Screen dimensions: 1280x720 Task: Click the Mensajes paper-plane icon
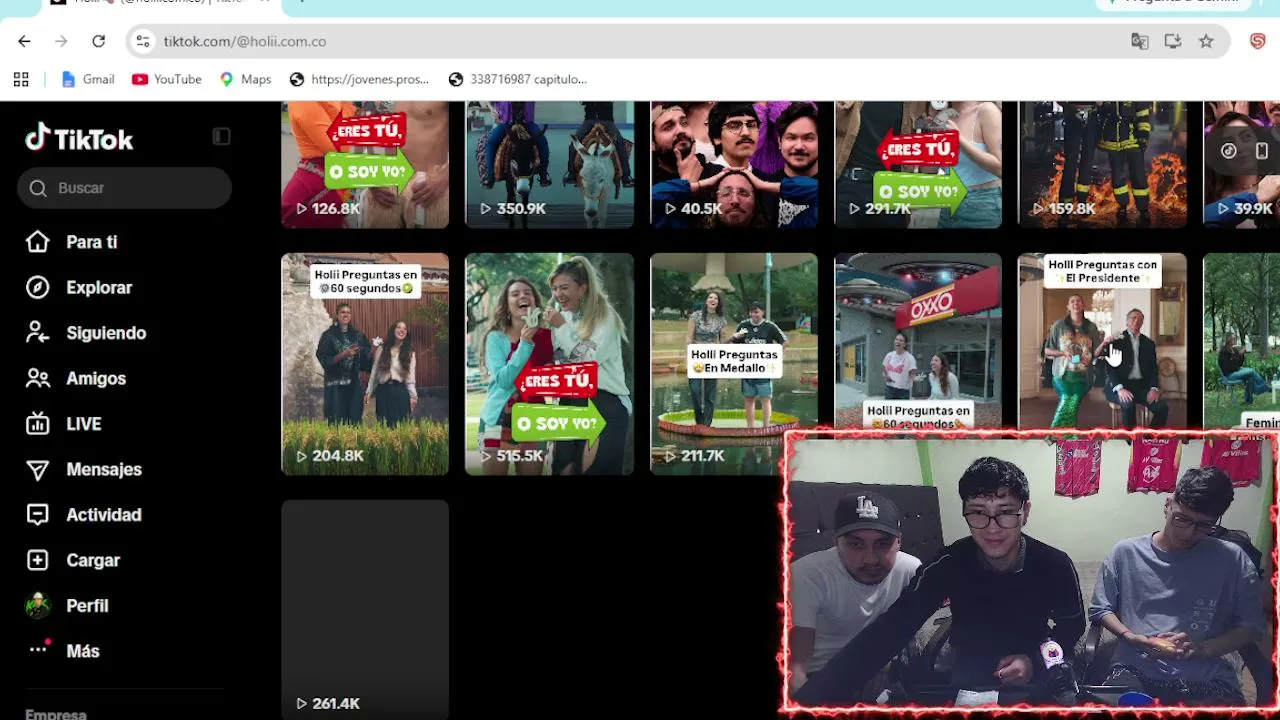click(37, 469)
